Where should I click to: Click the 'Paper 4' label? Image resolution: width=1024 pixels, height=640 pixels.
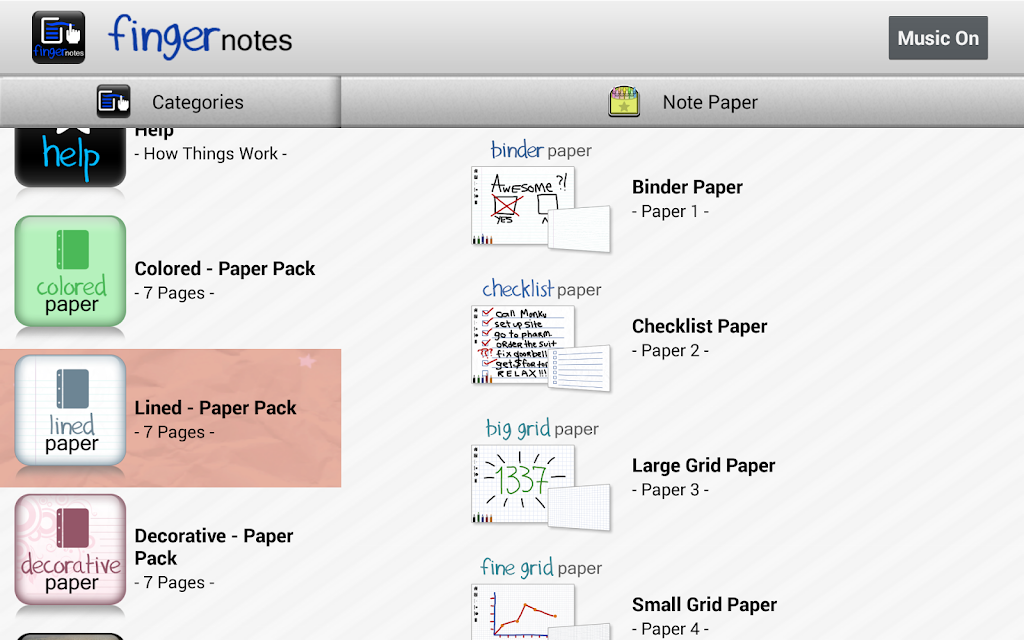(670, 629)
